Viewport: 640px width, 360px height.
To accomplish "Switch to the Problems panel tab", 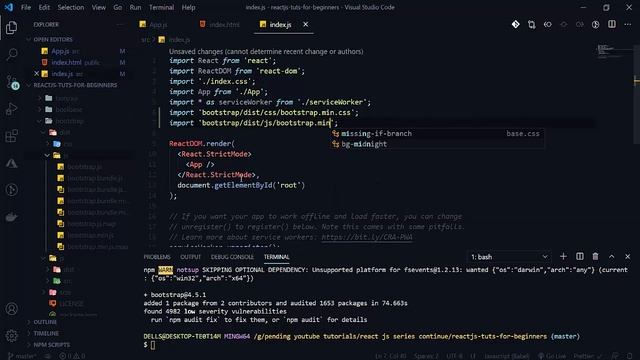I will 157,257.
